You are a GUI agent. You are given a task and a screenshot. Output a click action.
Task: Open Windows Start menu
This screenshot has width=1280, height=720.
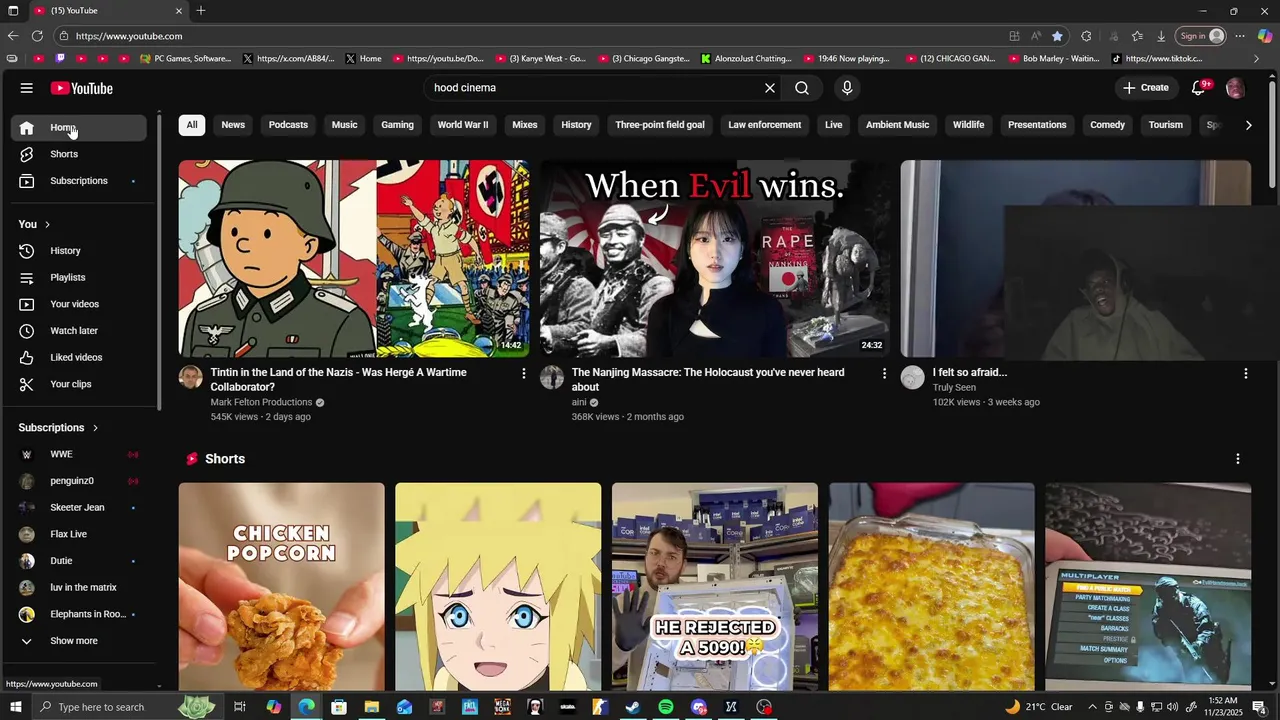15,707
